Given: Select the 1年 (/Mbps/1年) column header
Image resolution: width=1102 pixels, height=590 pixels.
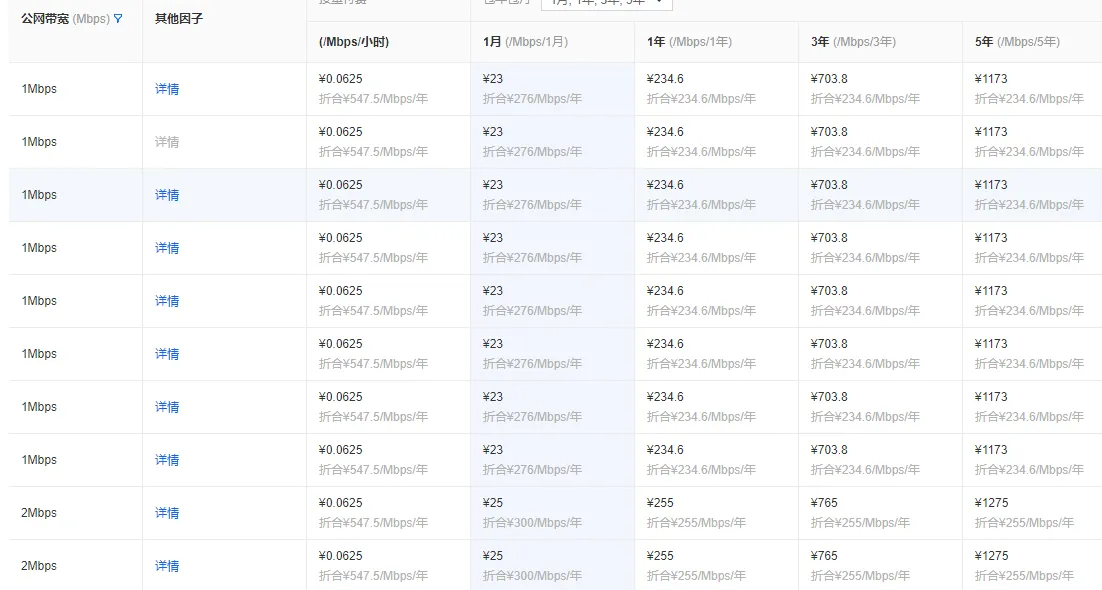Looking at the screenshot, I should coord(689,41).
